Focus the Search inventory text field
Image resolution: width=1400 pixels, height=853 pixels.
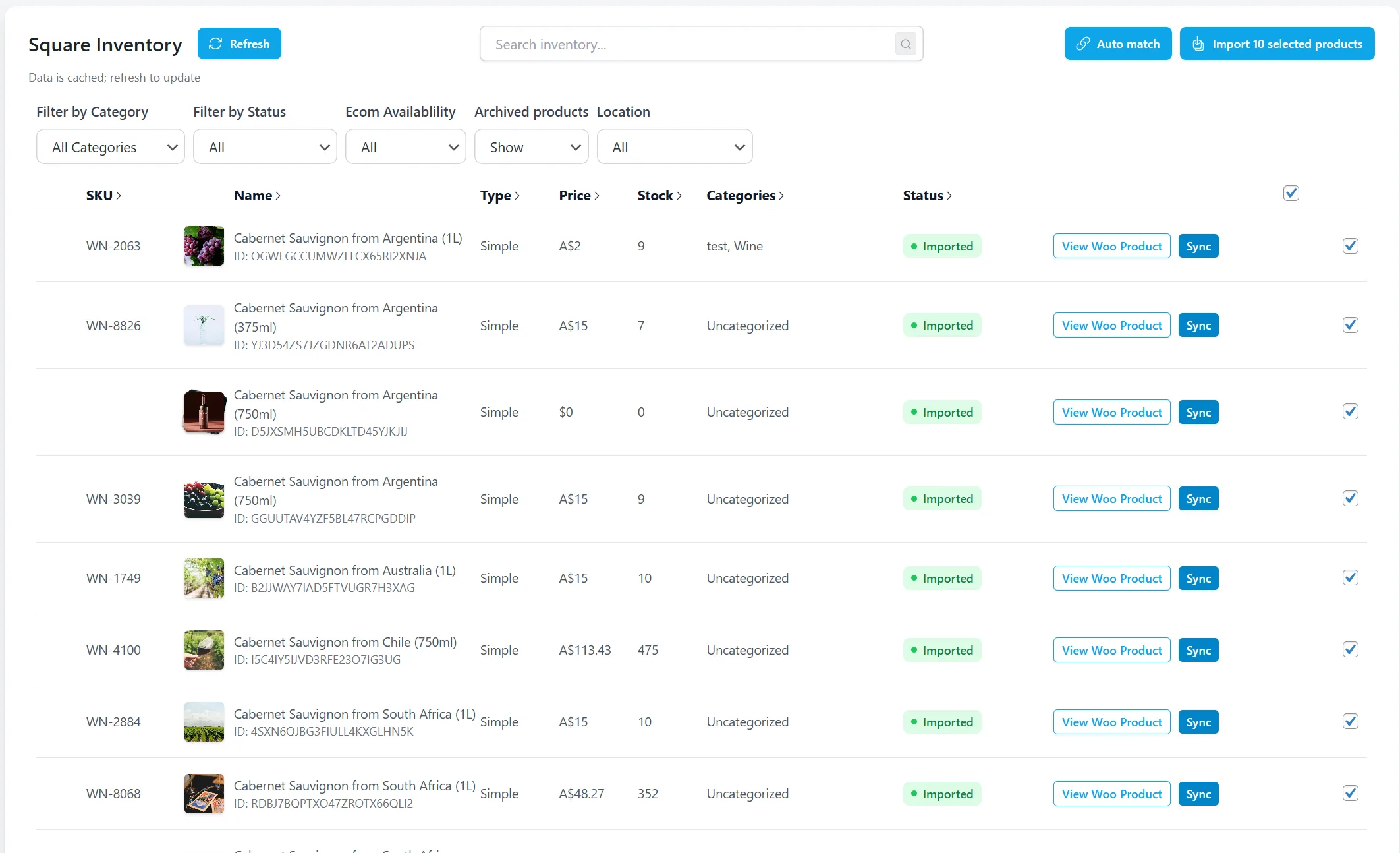685,44
